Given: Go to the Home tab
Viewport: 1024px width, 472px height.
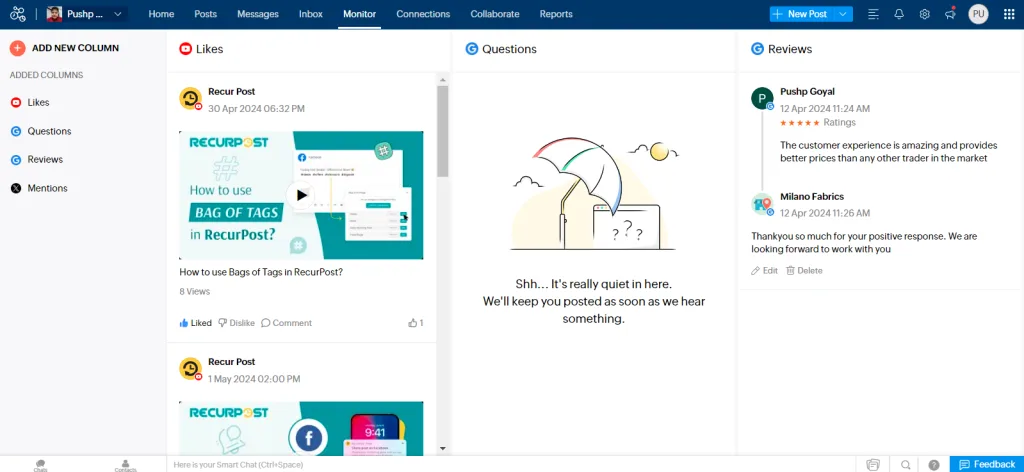Looking at the screenshot, I should point(161,14).
